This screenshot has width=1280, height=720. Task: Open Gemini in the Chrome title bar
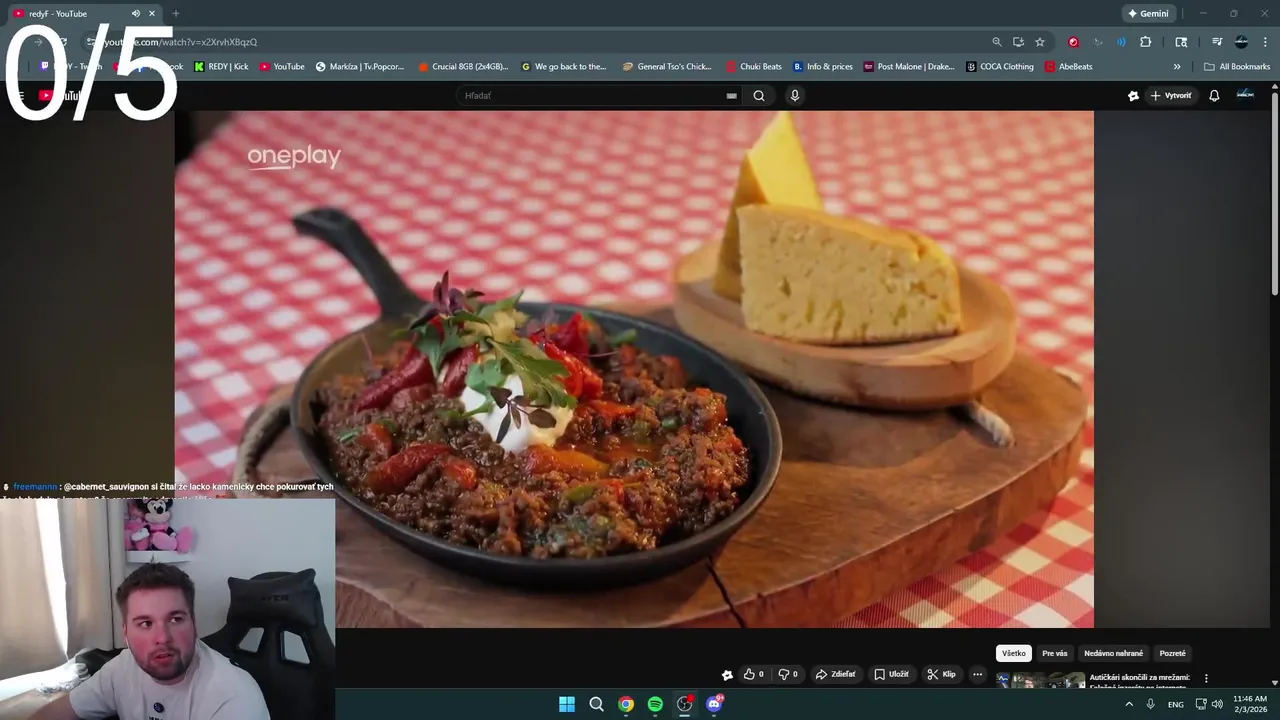[1148, 14]
